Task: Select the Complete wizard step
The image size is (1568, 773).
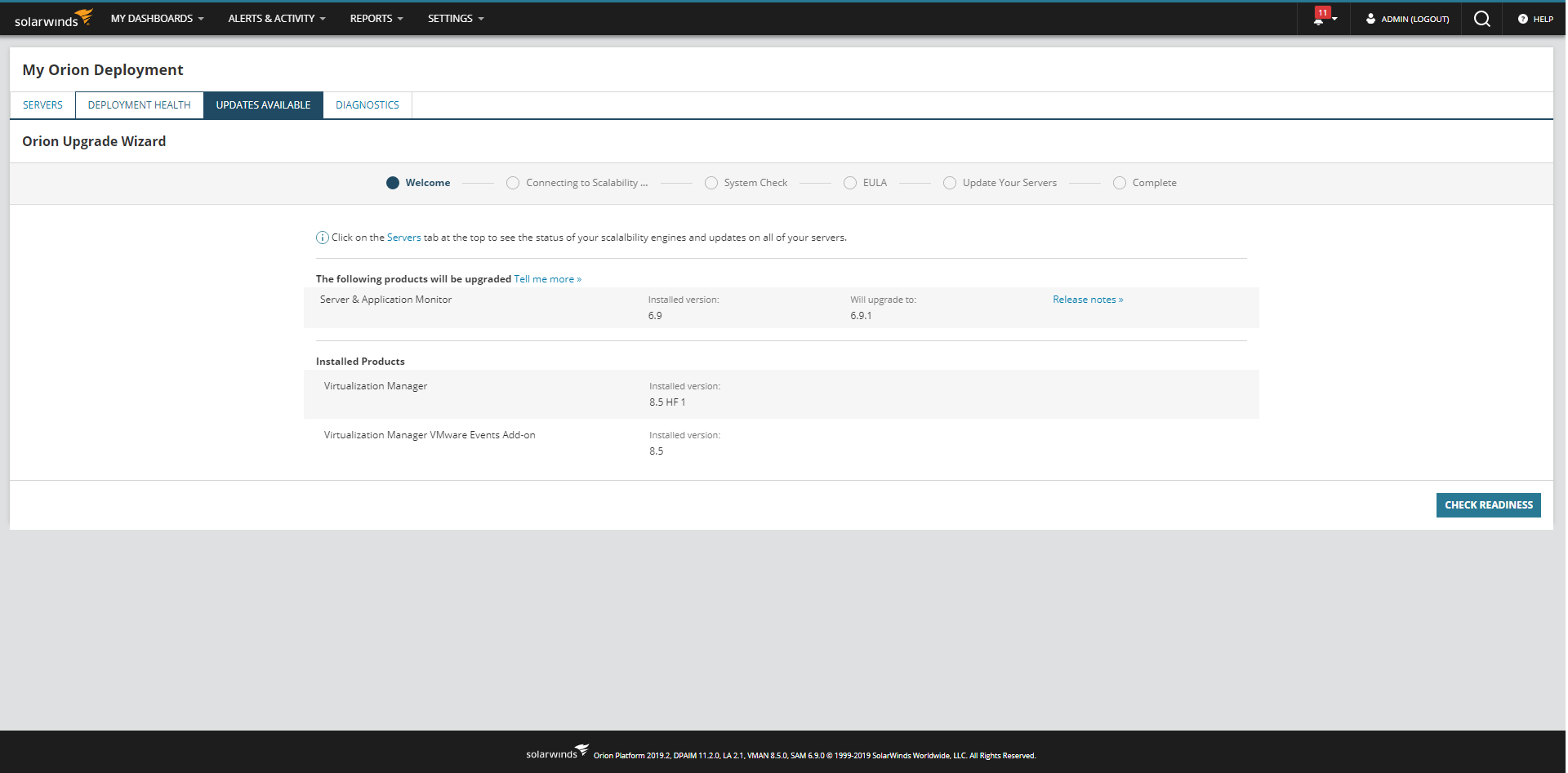Action: click(x=1145, y=183)
